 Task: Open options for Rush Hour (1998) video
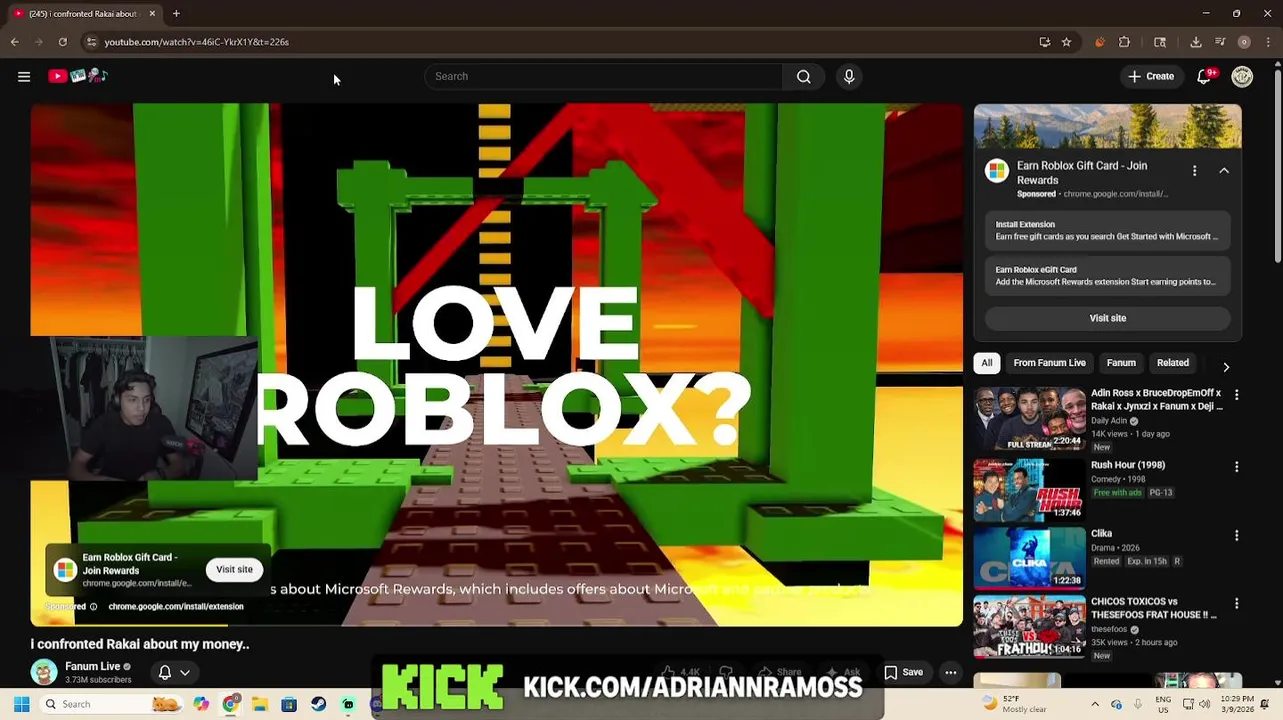pyautogui.click(x=1236, y=466)
